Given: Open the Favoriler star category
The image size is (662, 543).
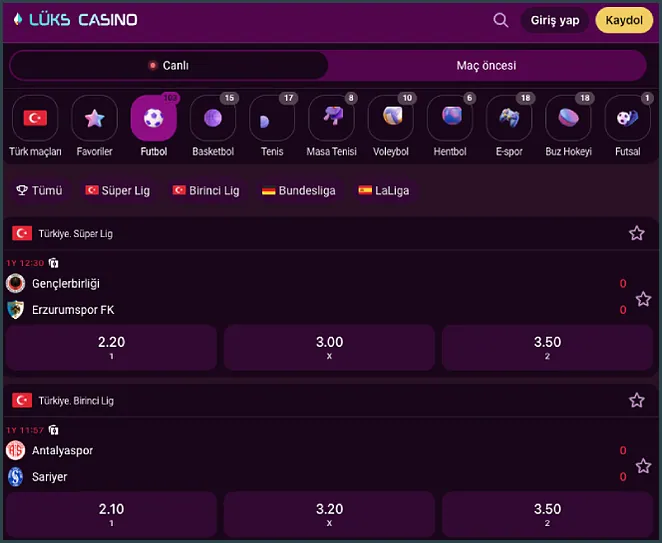Looking at the screenshot, I should coord(94,118).
